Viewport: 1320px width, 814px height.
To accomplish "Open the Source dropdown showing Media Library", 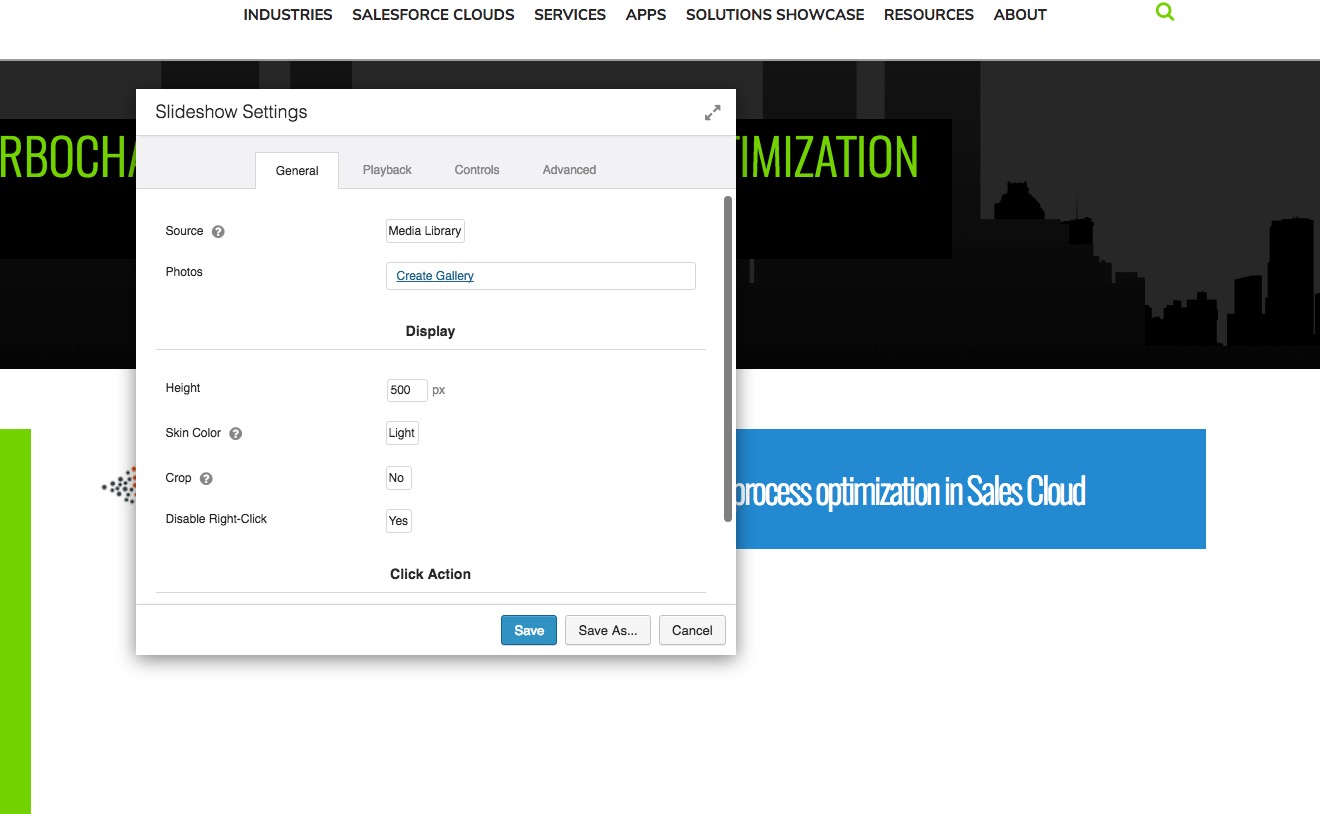I will click(x=425, y=231).
